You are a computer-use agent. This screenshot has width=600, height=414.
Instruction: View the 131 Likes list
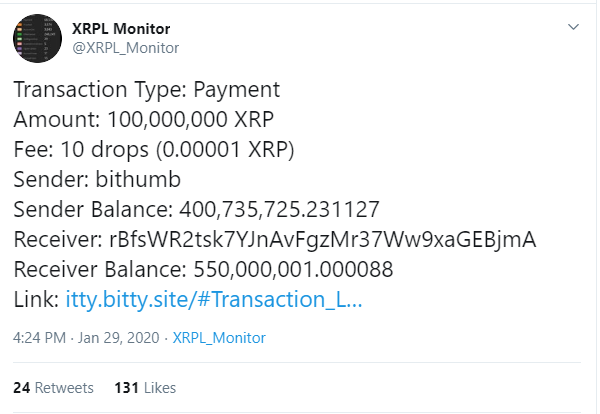tap(145, 388)
